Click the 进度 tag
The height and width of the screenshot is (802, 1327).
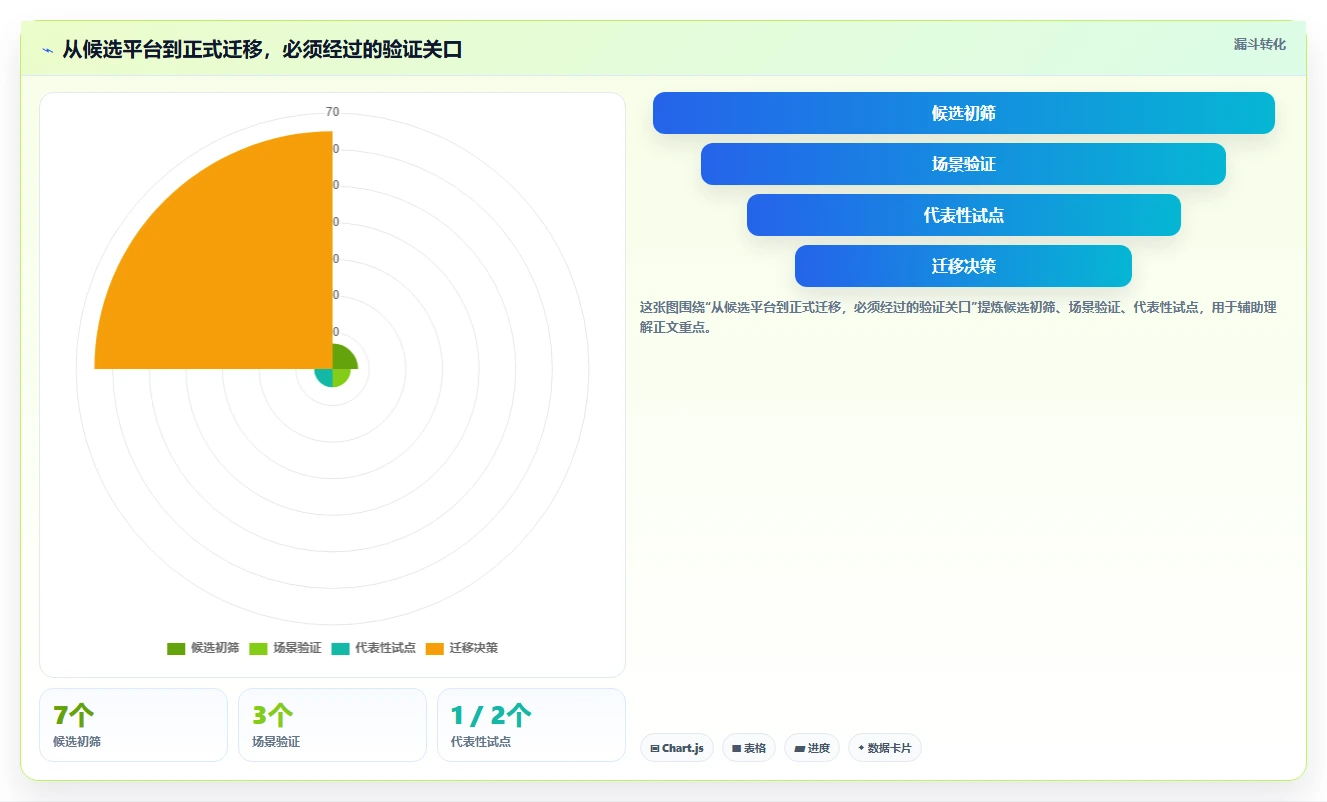coord(812,748)
